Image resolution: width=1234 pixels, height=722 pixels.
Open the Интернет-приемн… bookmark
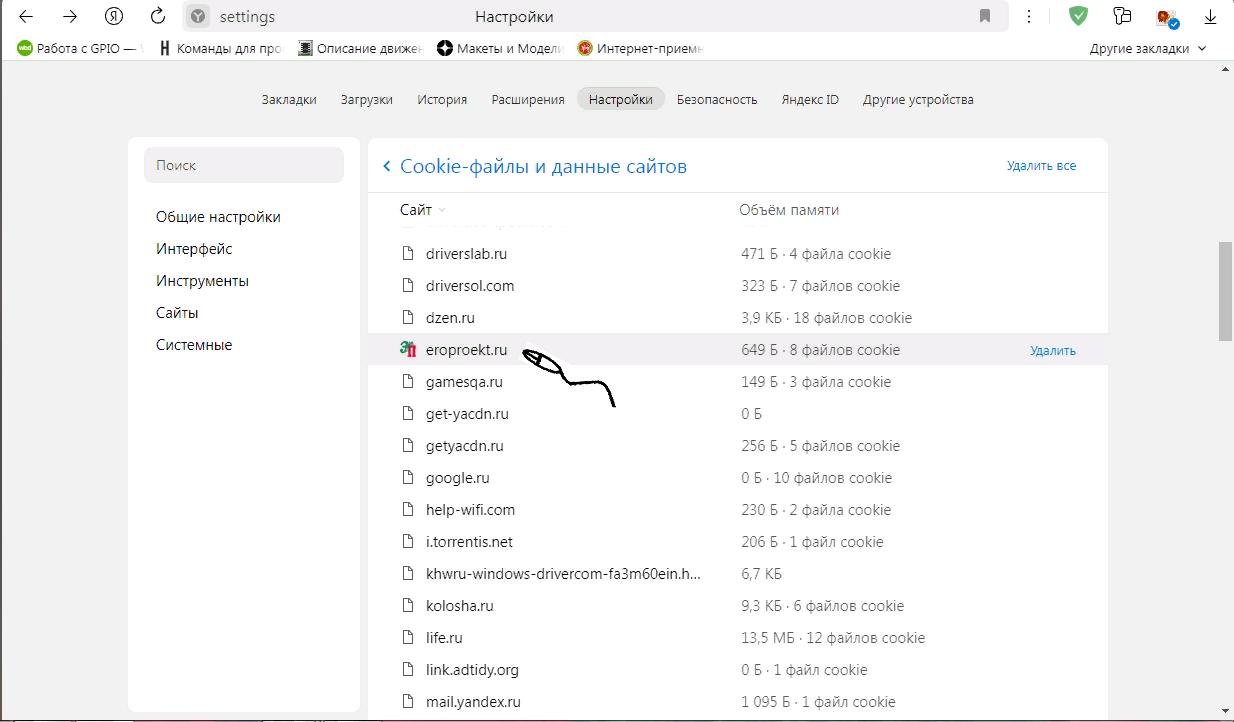tap(641, 48)
